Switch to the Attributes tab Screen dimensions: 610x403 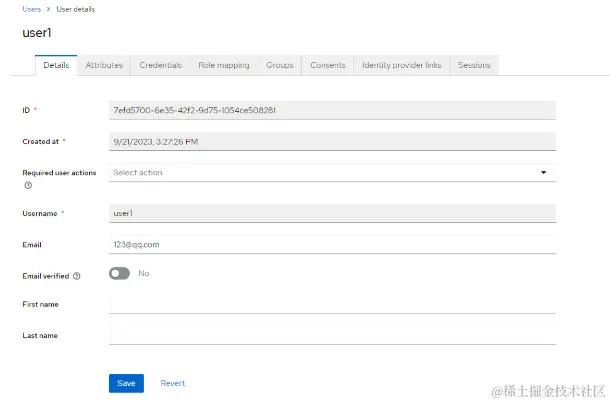104,65
